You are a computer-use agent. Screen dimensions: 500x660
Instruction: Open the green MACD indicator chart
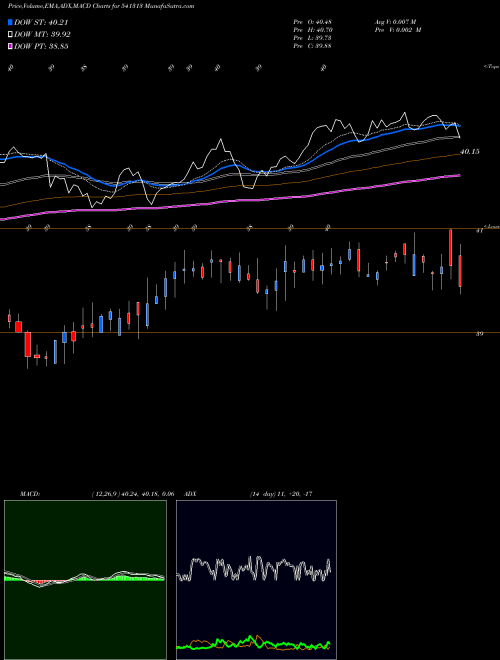pyautogui.click(x=85, y=580)
